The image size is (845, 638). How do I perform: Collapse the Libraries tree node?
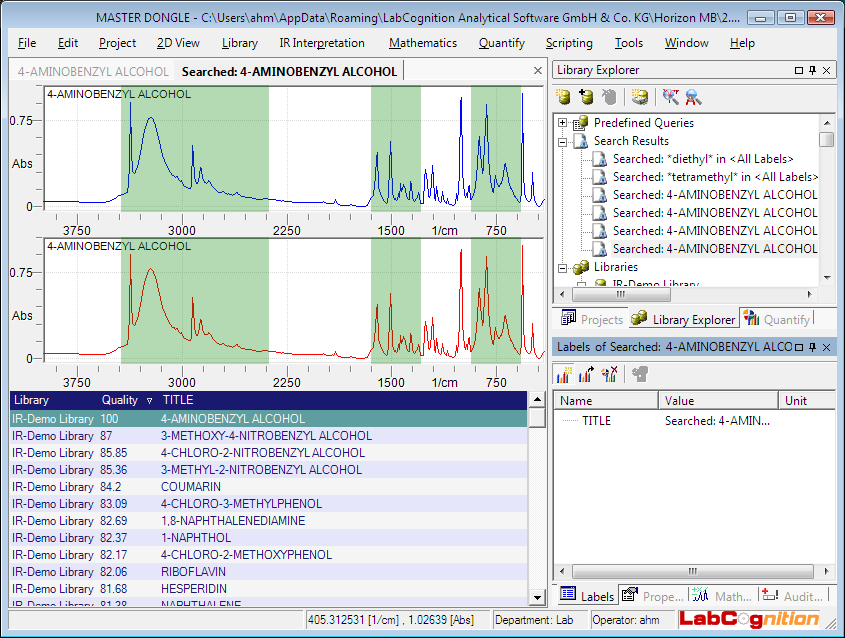click(563, 267)
